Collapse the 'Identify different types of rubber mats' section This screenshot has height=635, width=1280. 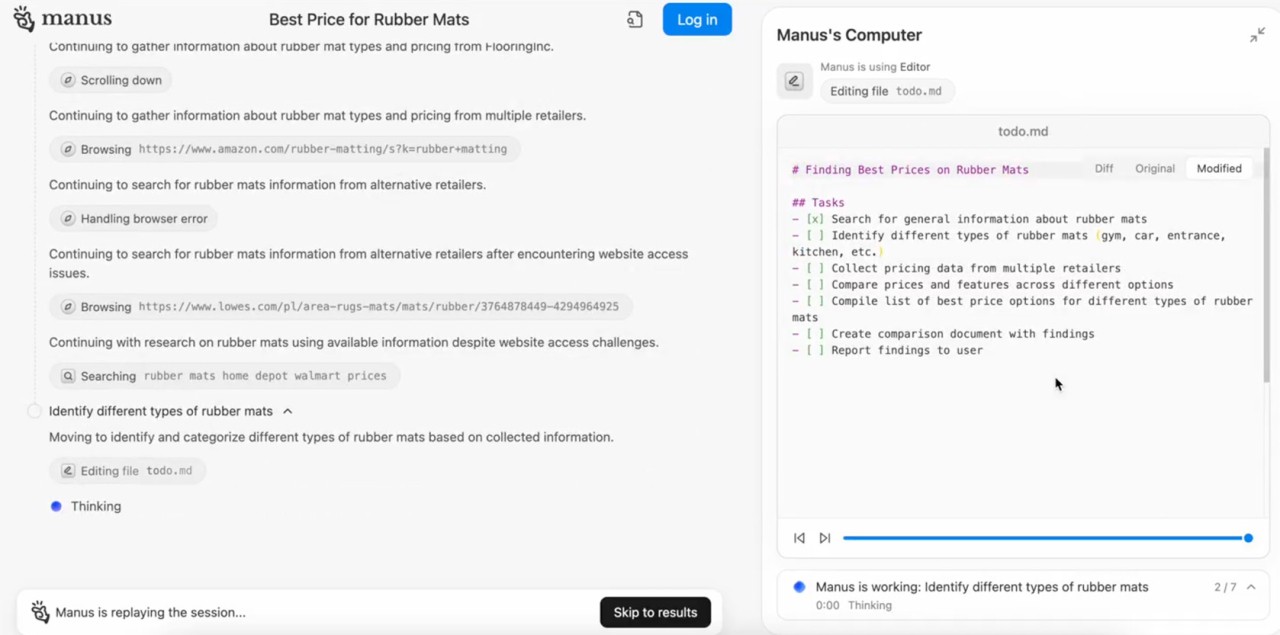click(x=287, y=411)
